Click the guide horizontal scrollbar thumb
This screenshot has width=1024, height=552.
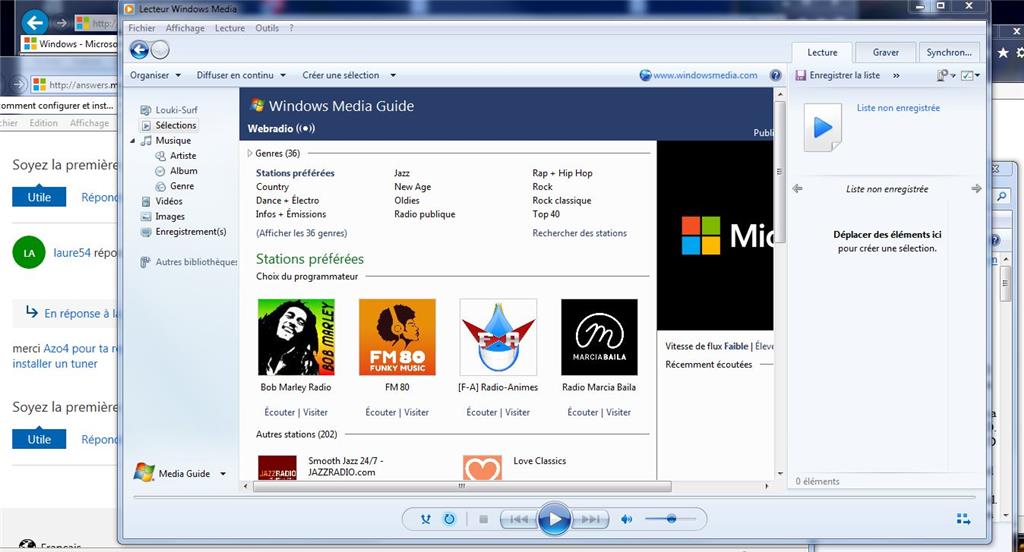click(462, 486)
